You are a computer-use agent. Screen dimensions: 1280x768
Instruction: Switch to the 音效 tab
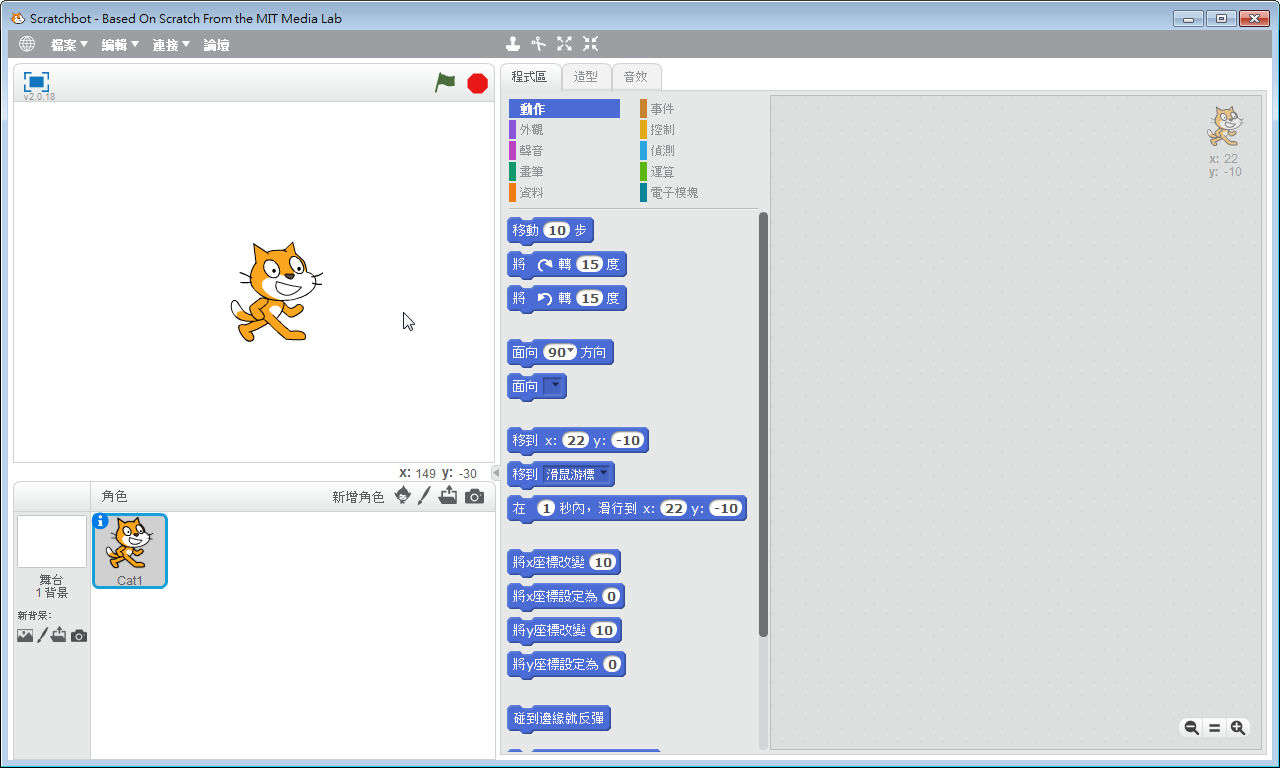click(636, 77)
